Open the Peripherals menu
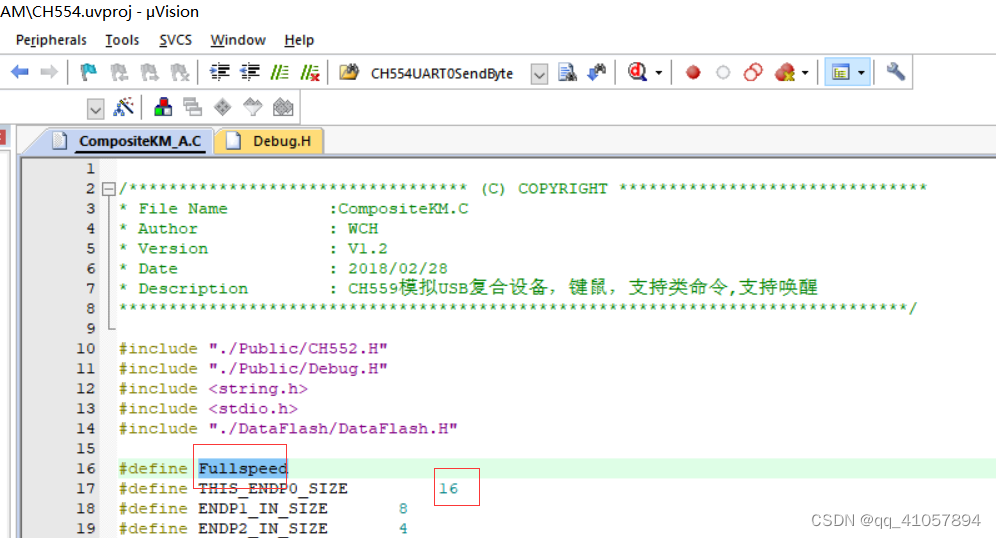Screen dimensions: 996x538 coord(51,40)
